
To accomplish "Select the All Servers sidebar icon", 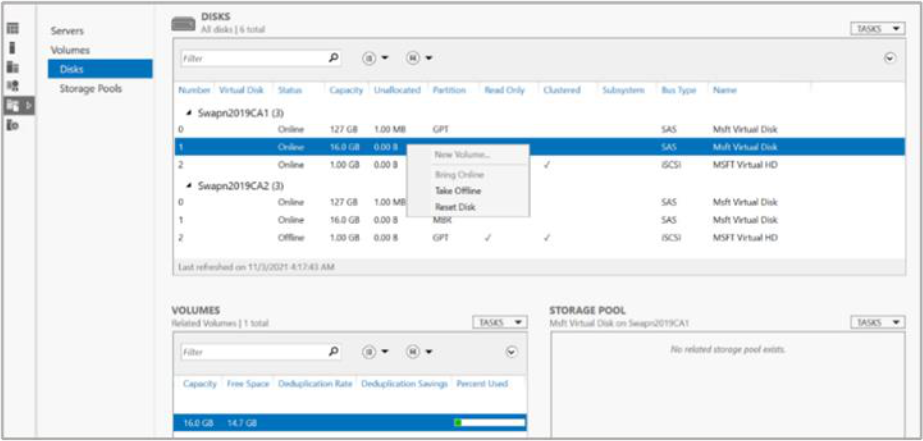I will click(13, 67).
